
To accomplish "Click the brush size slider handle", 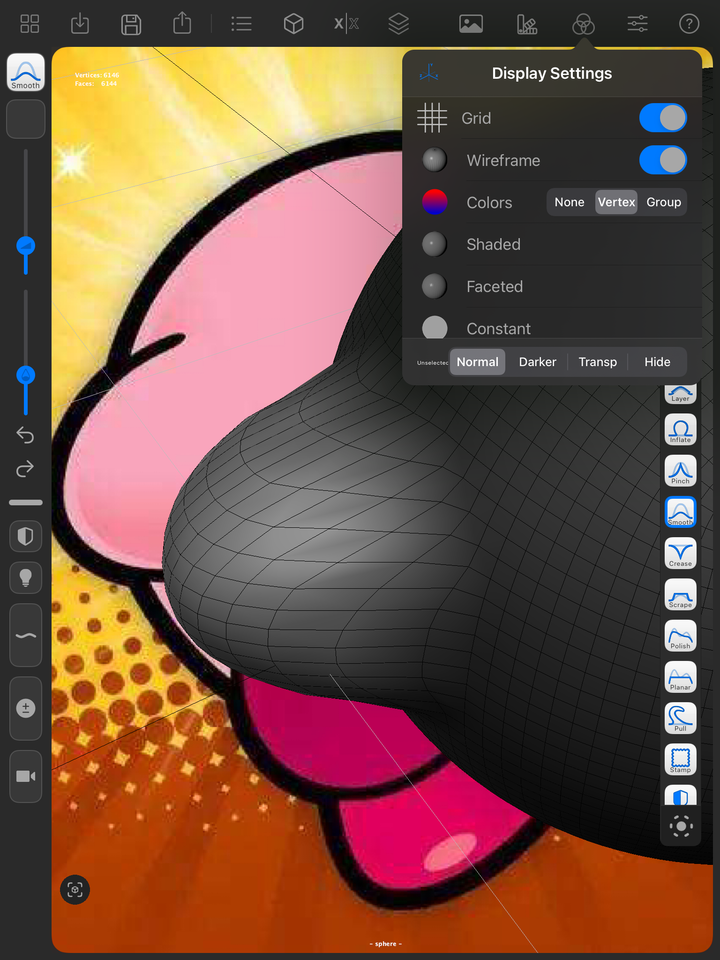I will [26, 246].
